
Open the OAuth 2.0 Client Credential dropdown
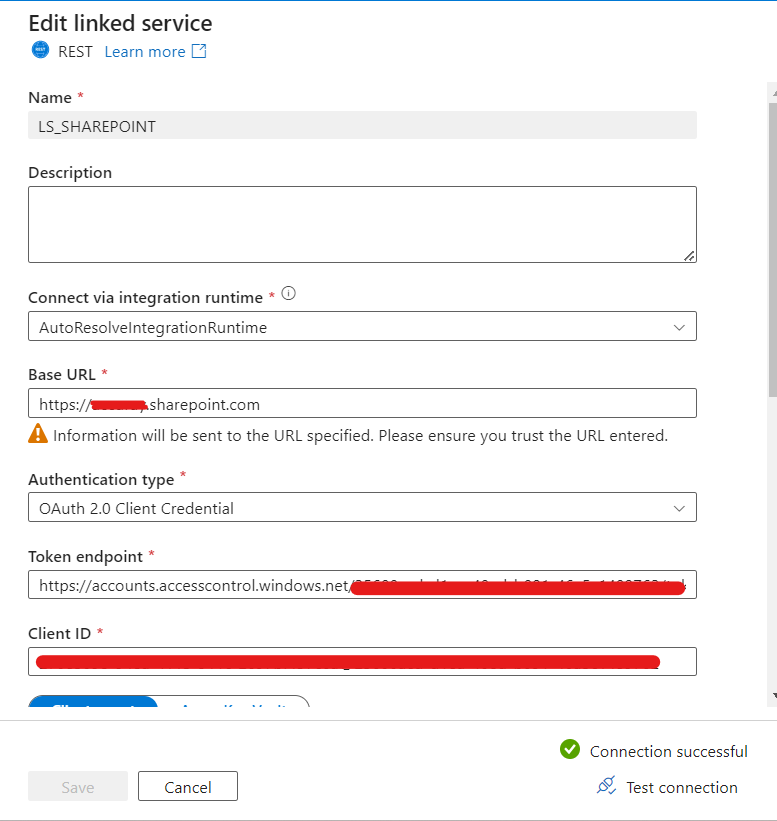(x=362, y=507)
